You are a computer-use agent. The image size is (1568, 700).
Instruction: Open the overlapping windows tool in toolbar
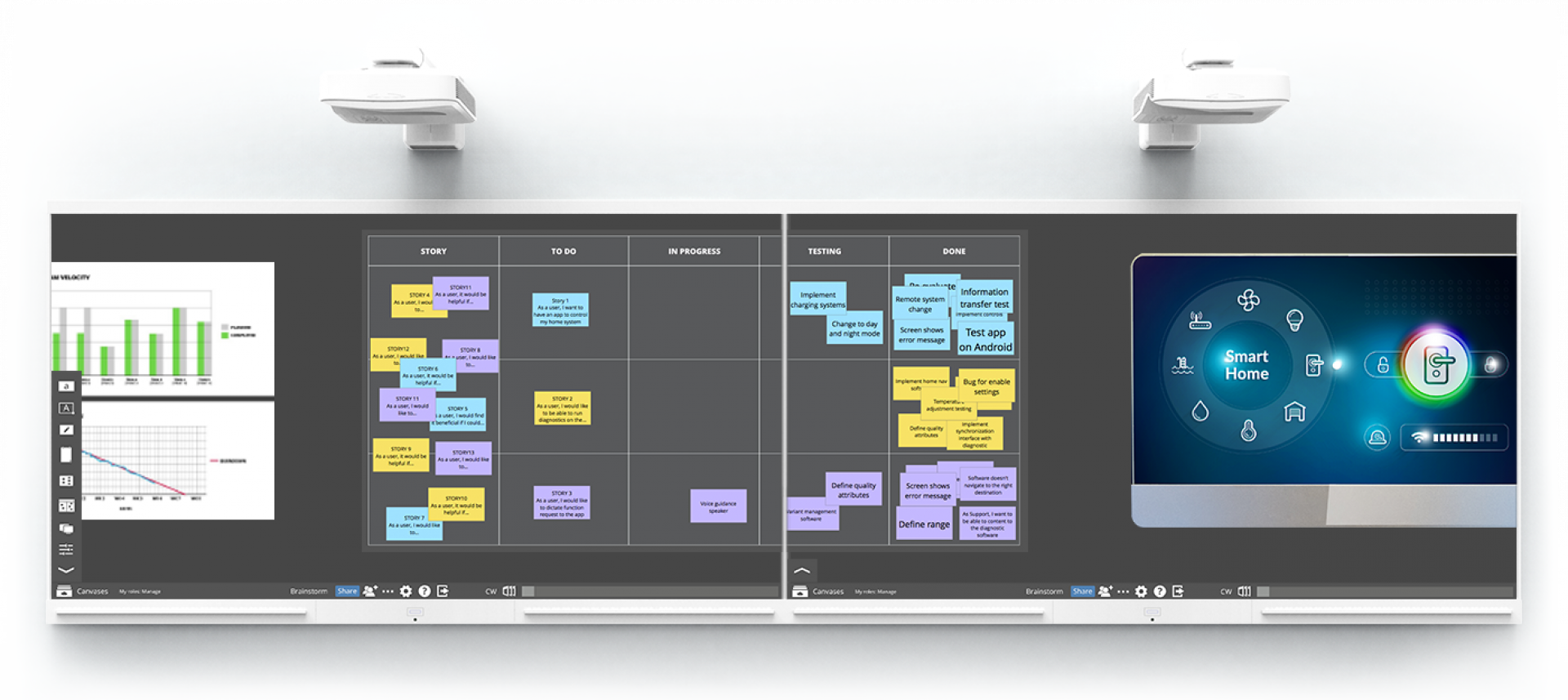pos(66,528)
